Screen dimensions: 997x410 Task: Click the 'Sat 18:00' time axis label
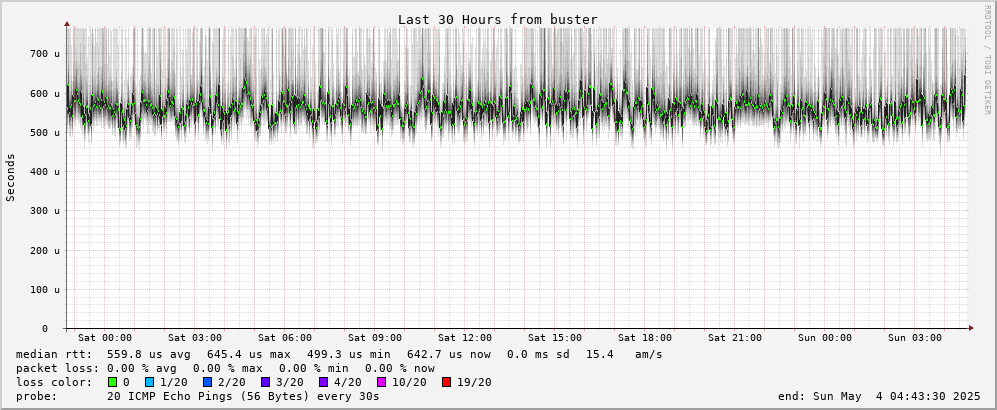pyautogui.click(x=645, y=338)
